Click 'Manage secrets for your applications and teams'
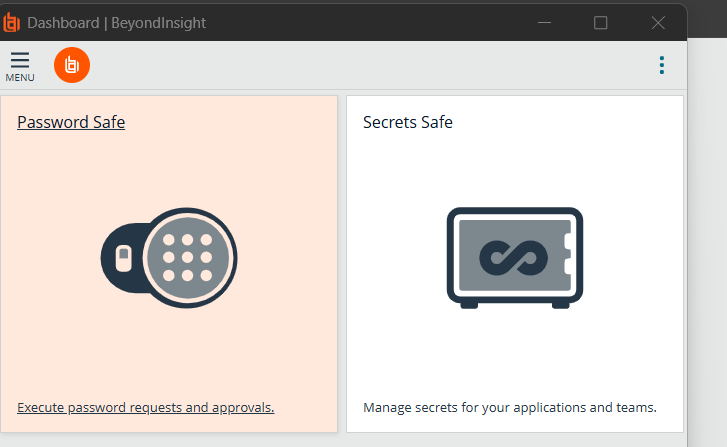 tap(510, 408)
